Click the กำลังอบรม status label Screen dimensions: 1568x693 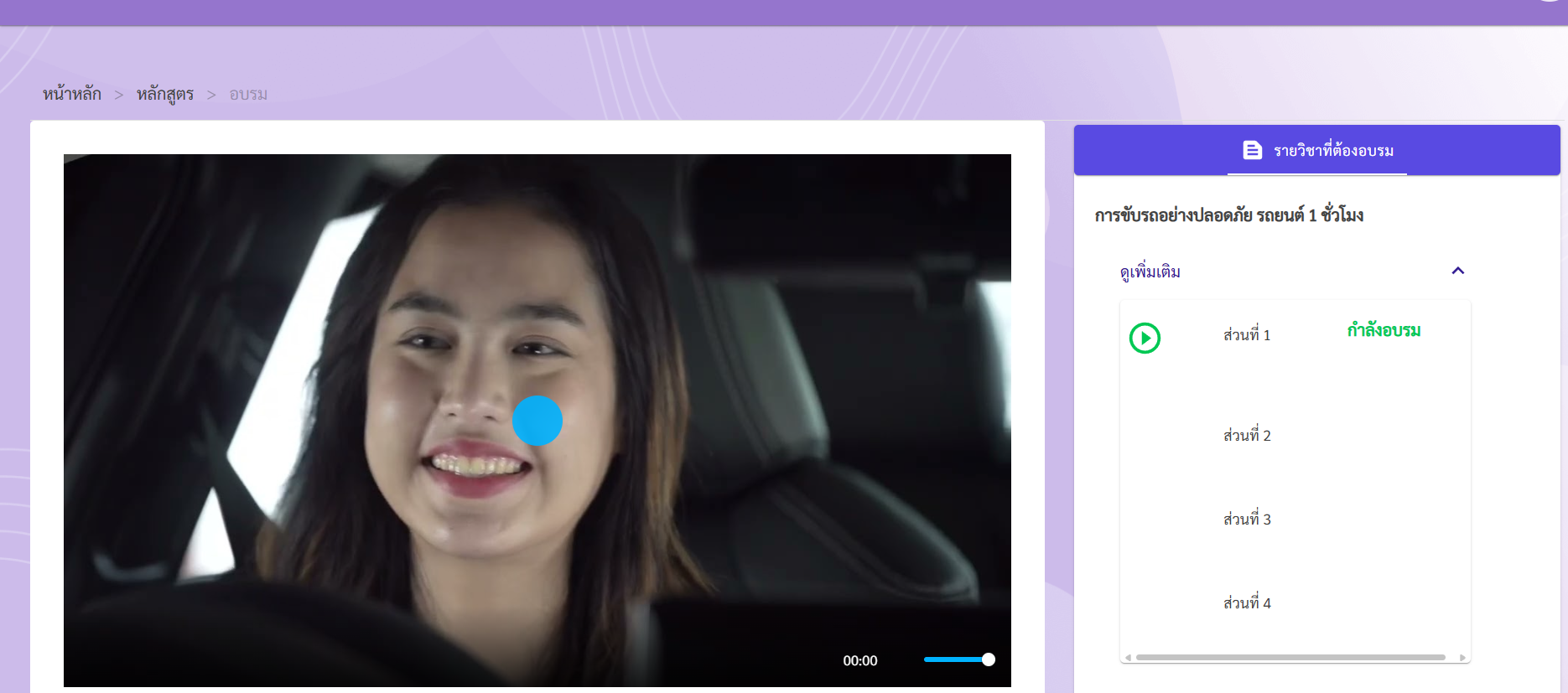pyautogui.click(x=1384, y=330)
